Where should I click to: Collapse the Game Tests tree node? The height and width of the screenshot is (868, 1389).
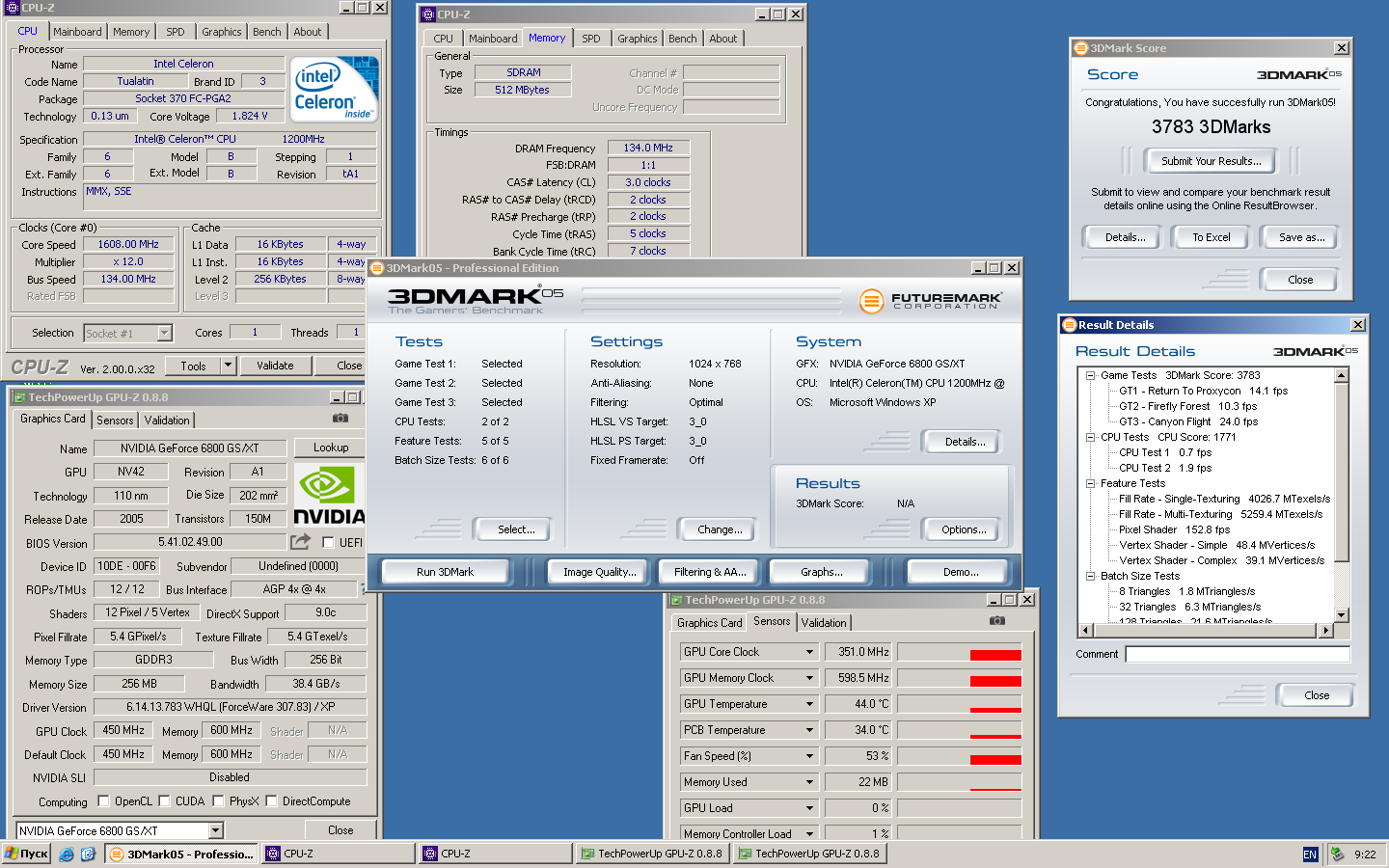1091,376
